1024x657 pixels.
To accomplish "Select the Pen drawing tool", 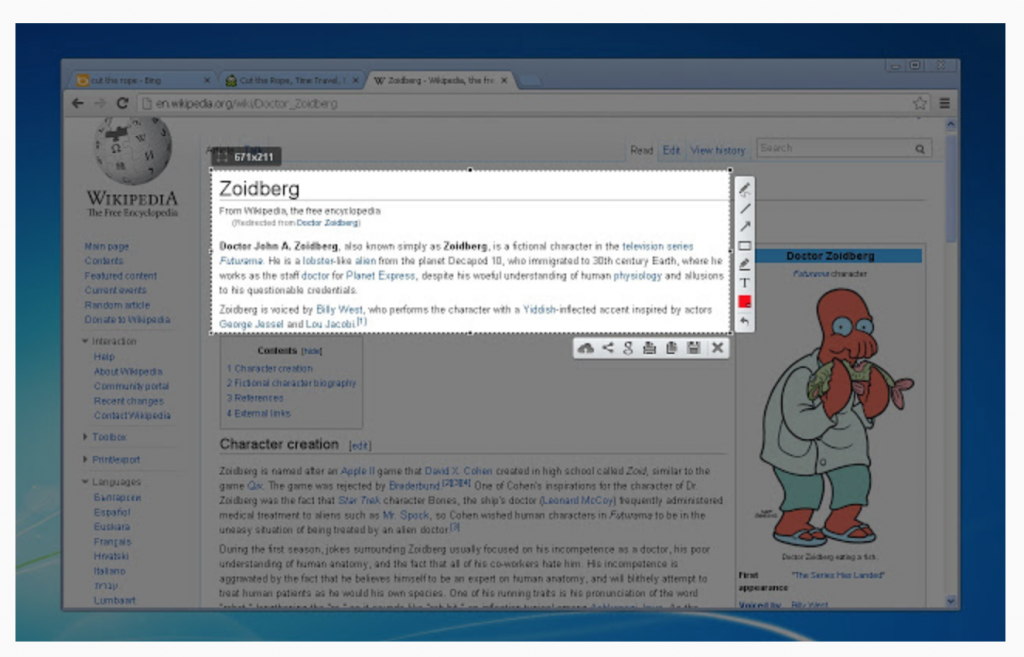I will tap(745, 190).
